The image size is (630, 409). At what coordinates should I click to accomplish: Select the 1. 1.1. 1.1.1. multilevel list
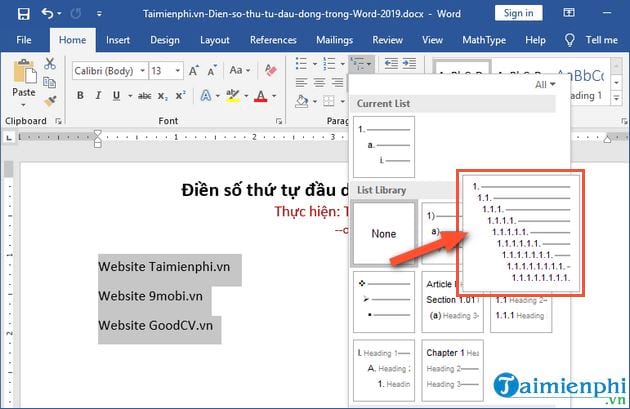pyautogui.click(x=520, y=233)
